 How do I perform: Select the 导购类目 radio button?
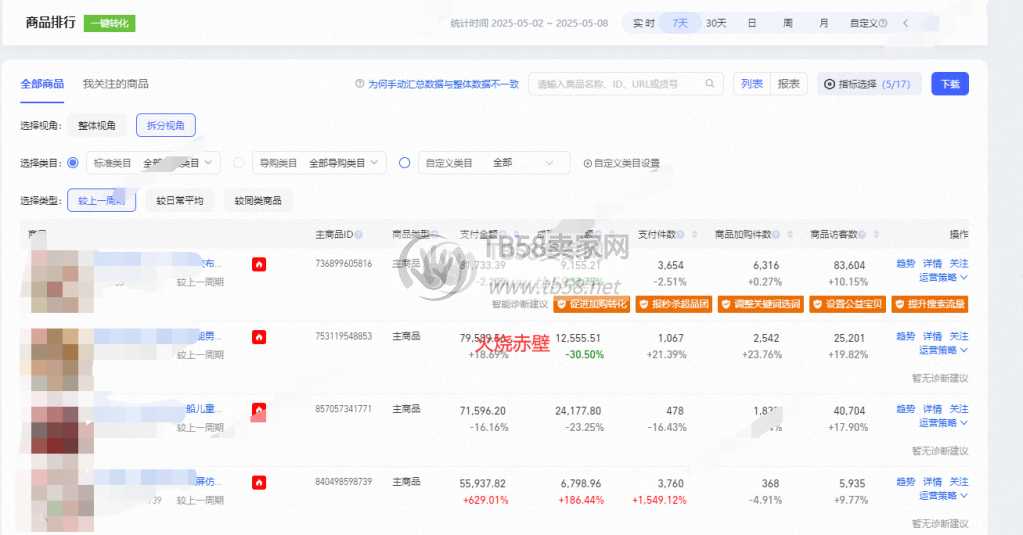[x=239, y=162]
